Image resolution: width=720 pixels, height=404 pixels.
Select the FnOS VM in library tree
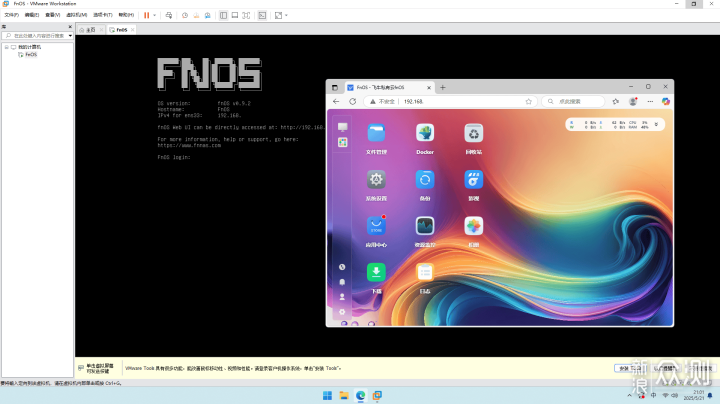[31, 54]
